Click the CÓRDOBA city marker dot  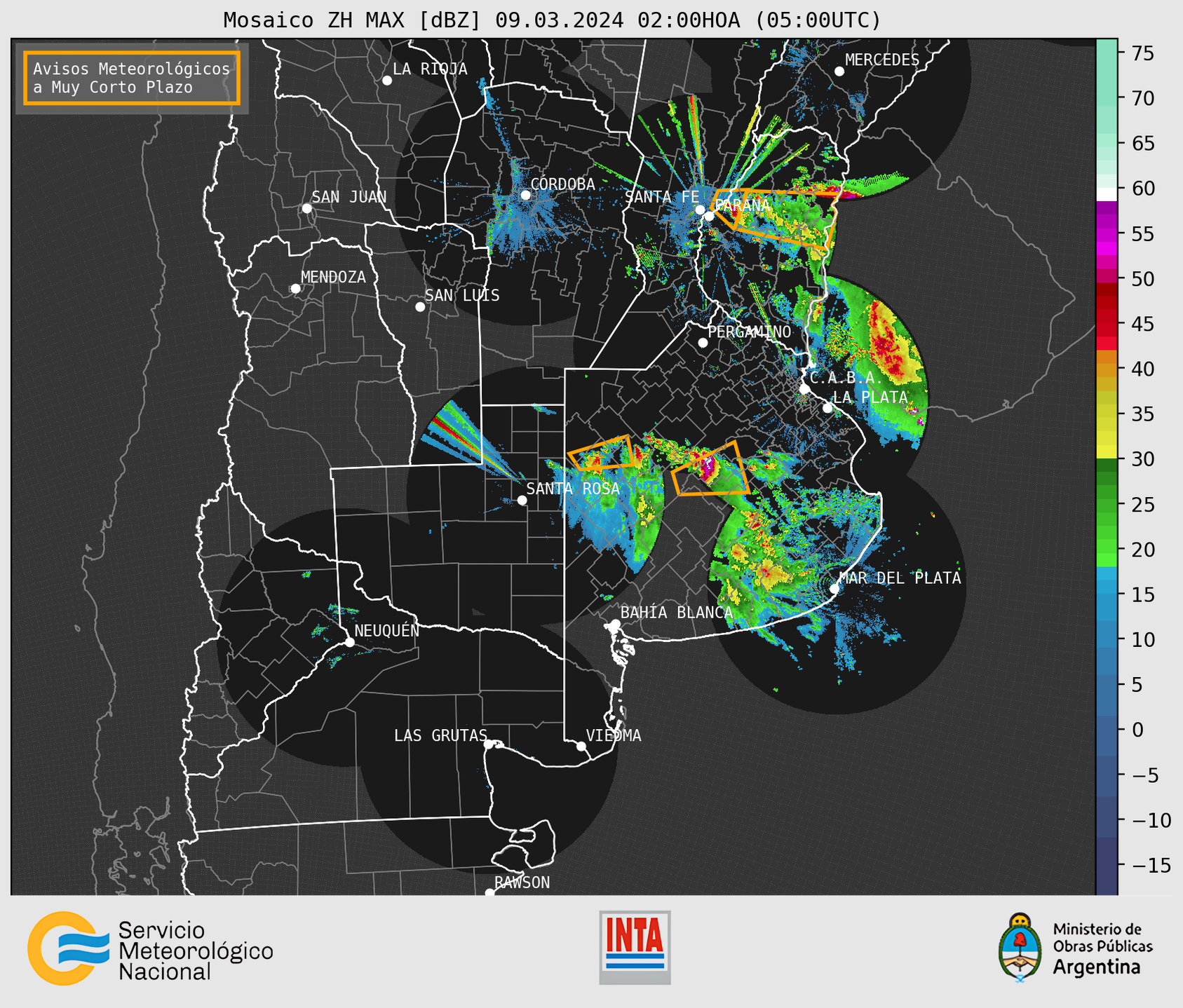click(525, 195)
